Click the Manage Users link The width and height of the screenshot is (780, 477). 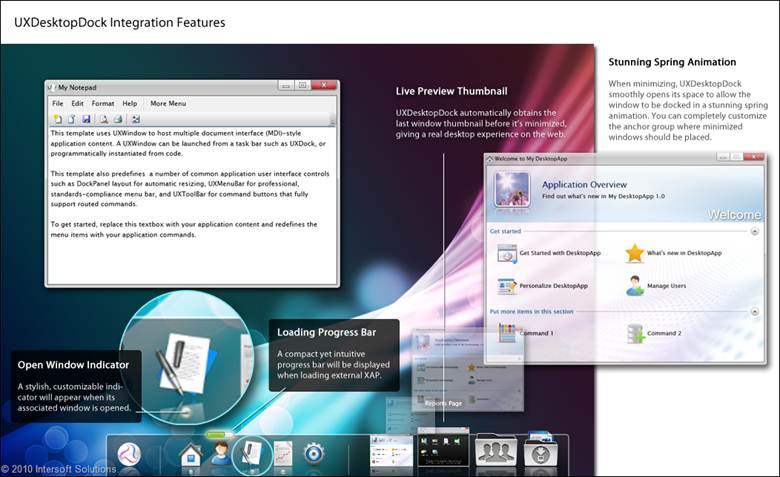(666, 286)
